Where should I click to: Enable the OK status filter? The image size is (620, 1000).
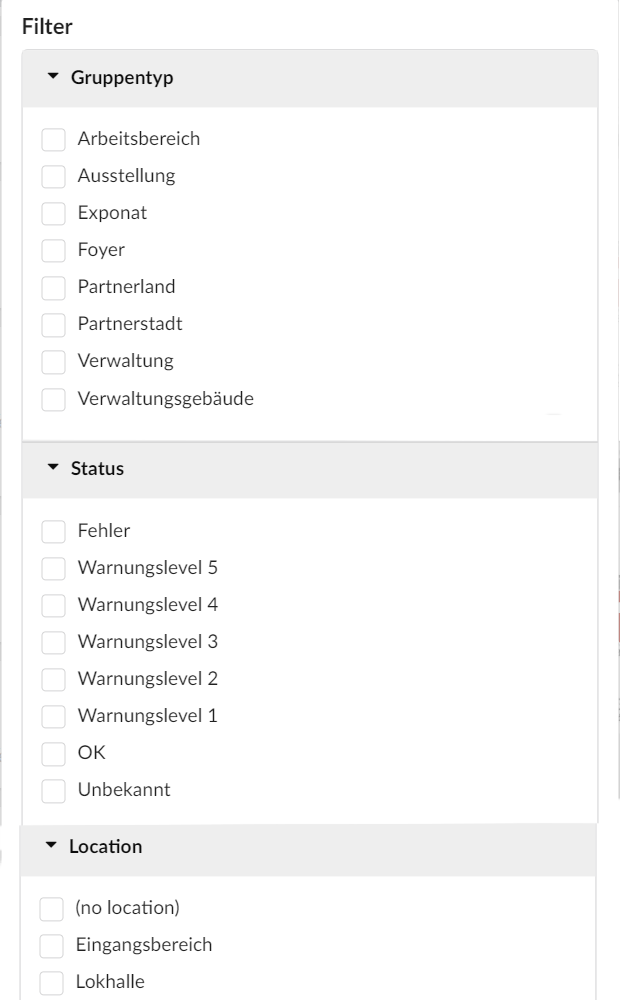pos(53,752)
